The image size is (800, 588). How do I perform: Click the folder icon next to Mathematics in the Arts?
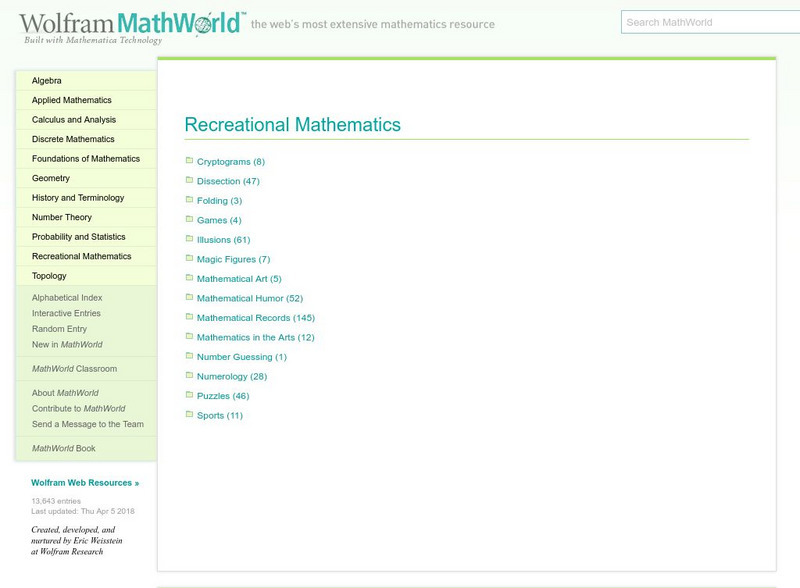click(x=189, y=336)
